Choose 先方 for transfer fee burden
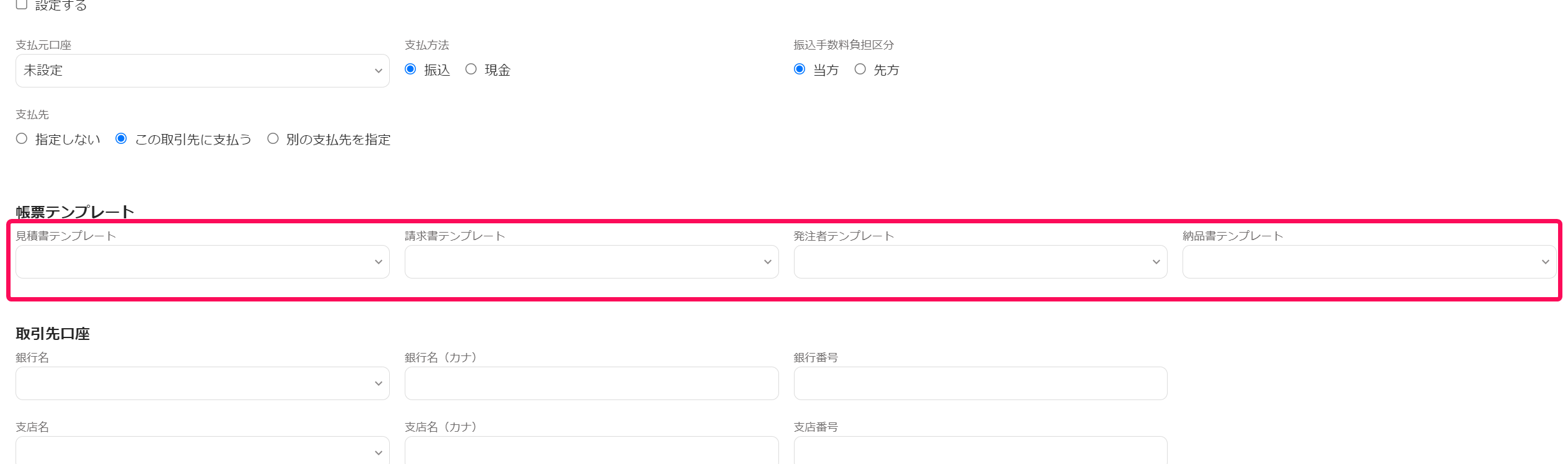 860,69
